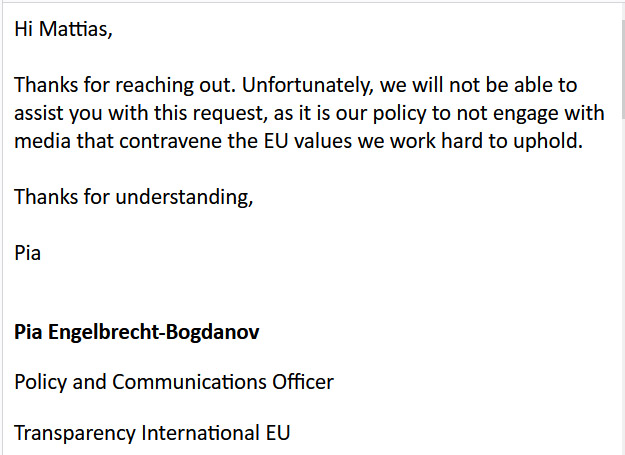This screenshot has height=455, width=625.
Task: Click the standalone "Pia" sign-off line
Action: click(x=28, y=252)
